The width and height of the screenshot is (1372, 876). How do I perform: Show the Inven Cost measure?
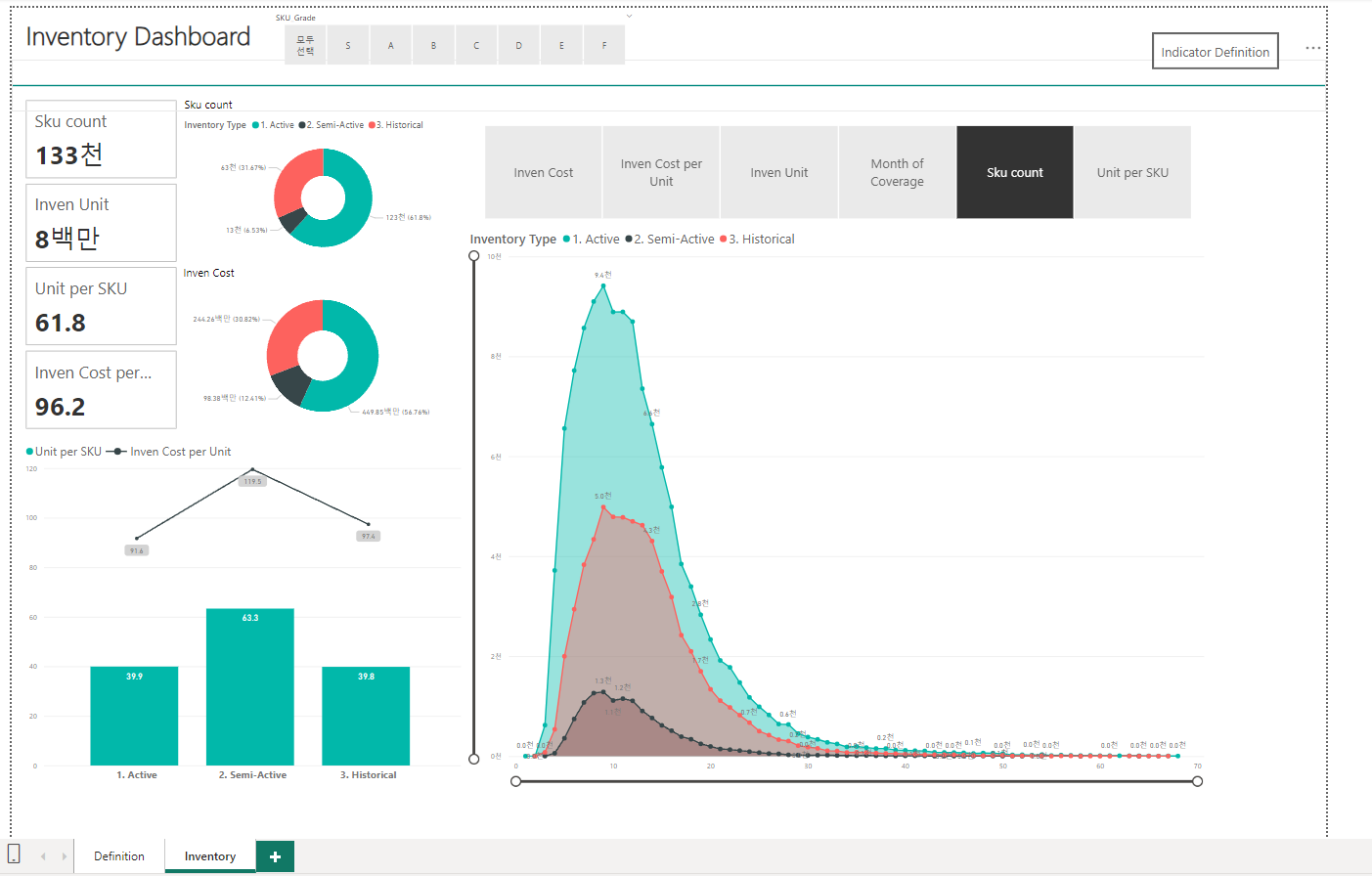point(544,172)
